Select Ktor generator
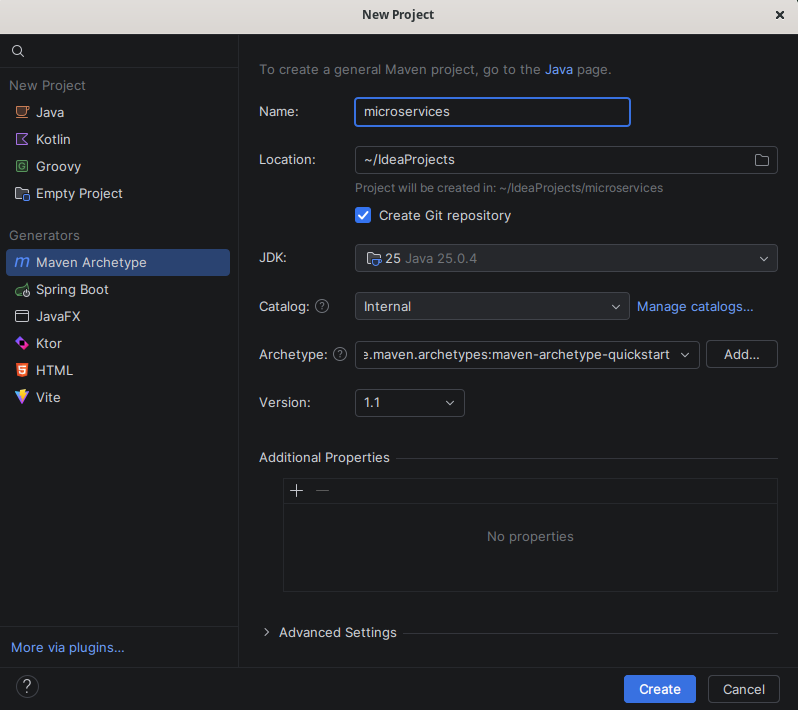 point(118,343)
